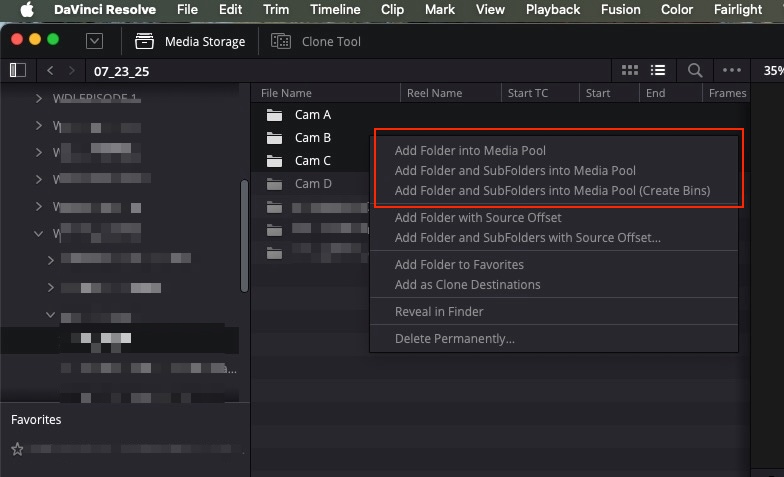Open the View menu
784x477 pixels.
[x=490, y=10]
